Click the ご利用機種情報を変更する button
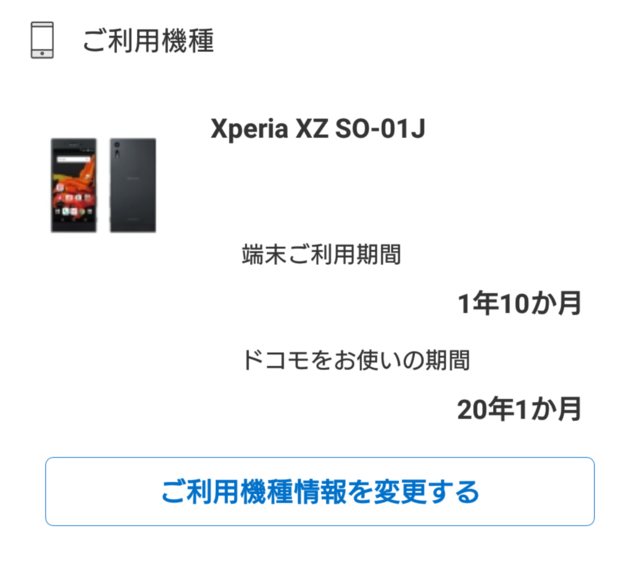 click(320, 491)
